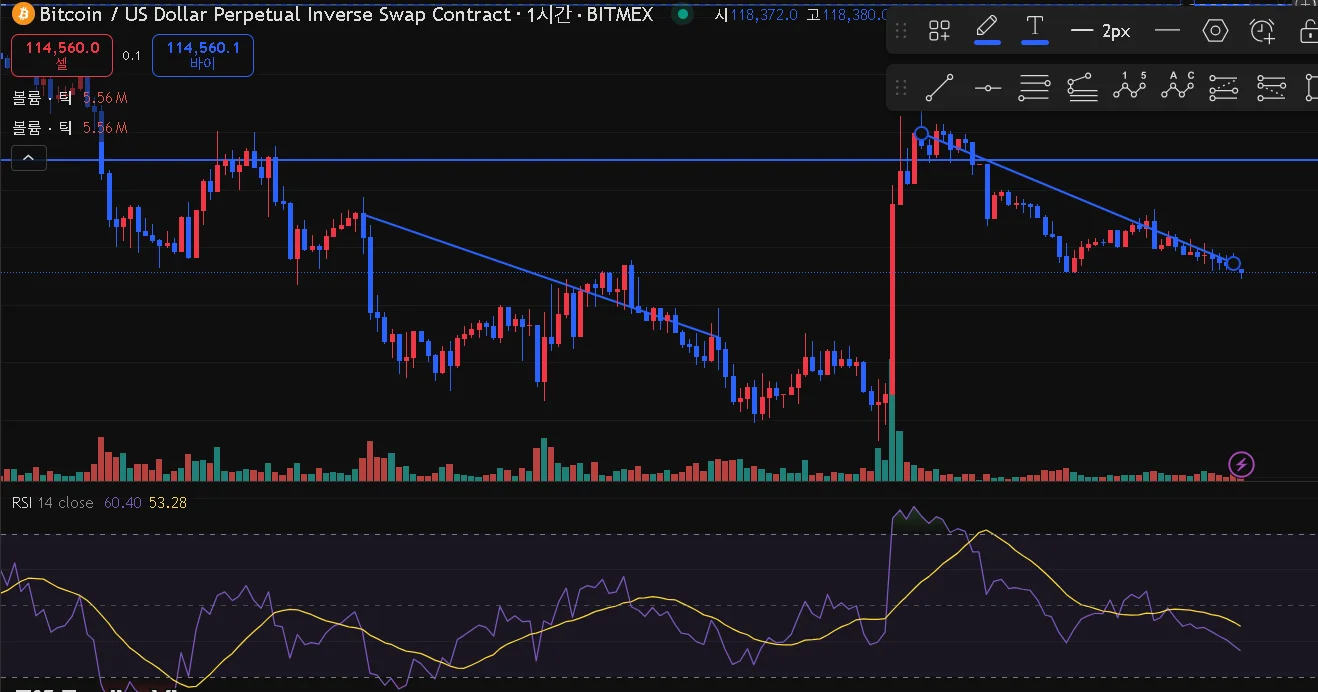Select the ABC correction wave tool
Viewport: 1318px width, 692px height.
click(1178, 86)
